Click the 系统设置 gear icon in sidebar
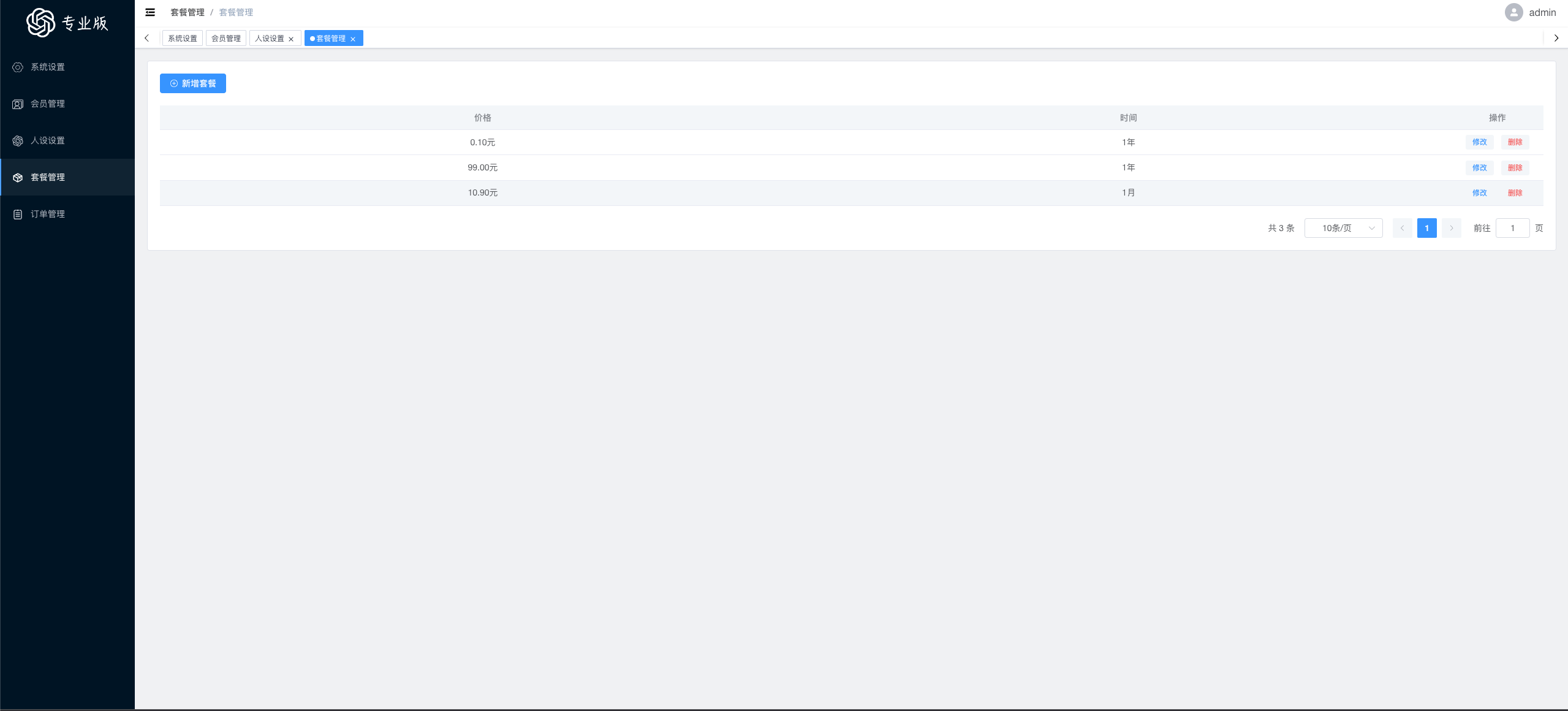The width and height of the screenshot is (1568, 711). tap(18, 67)
